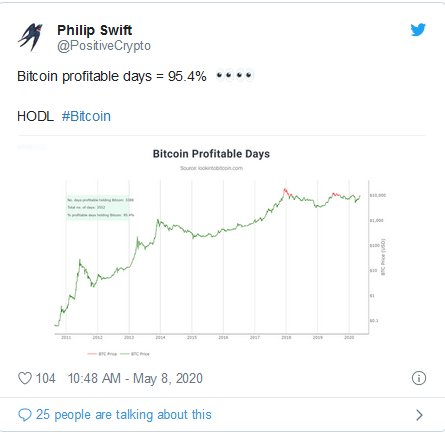
Task: Click the green profitable days stats box
Action: tap(98, 207)
